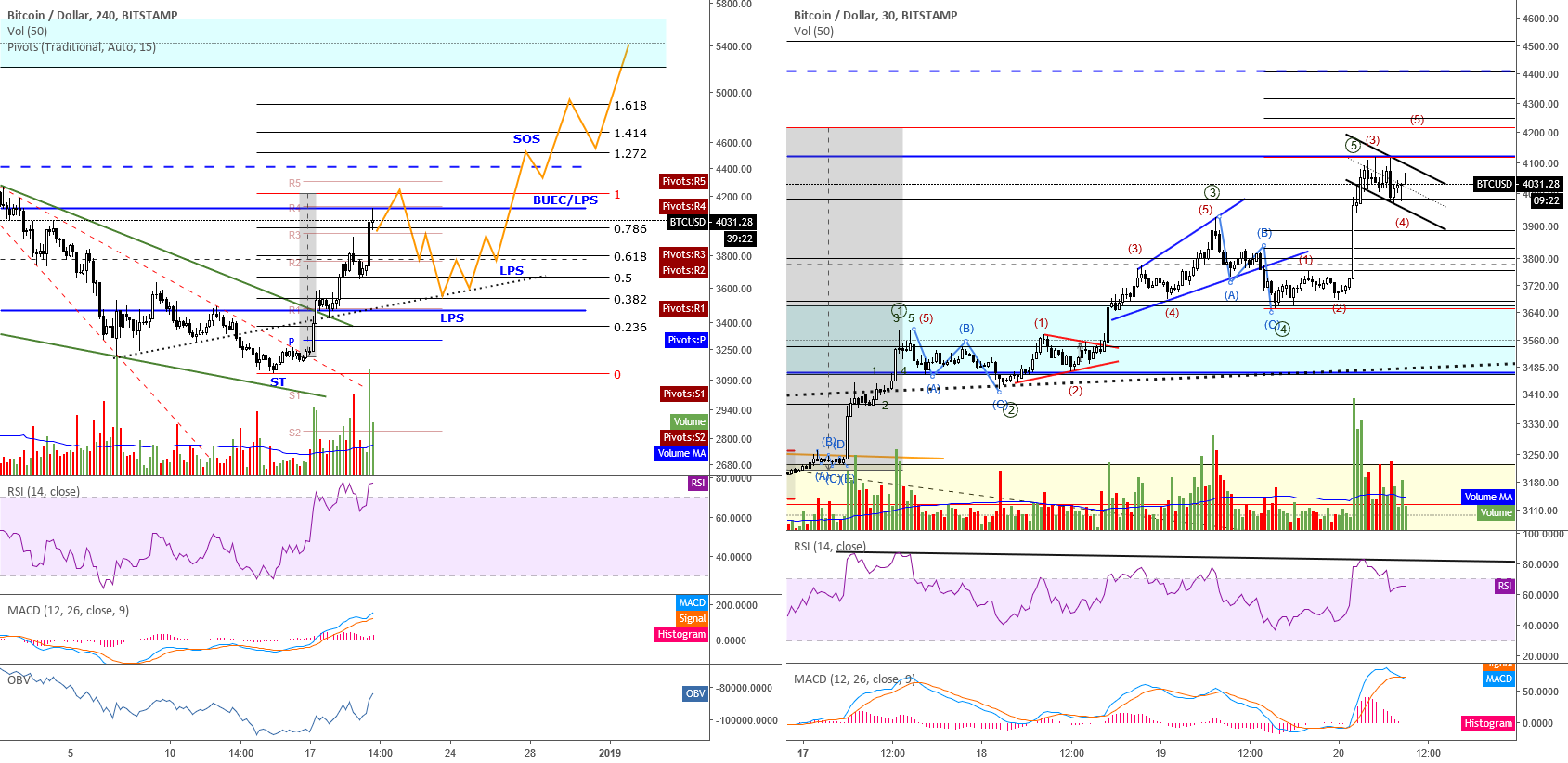
Task: Click the circled wave 5 marker
Action: [x=1353, y=145]
